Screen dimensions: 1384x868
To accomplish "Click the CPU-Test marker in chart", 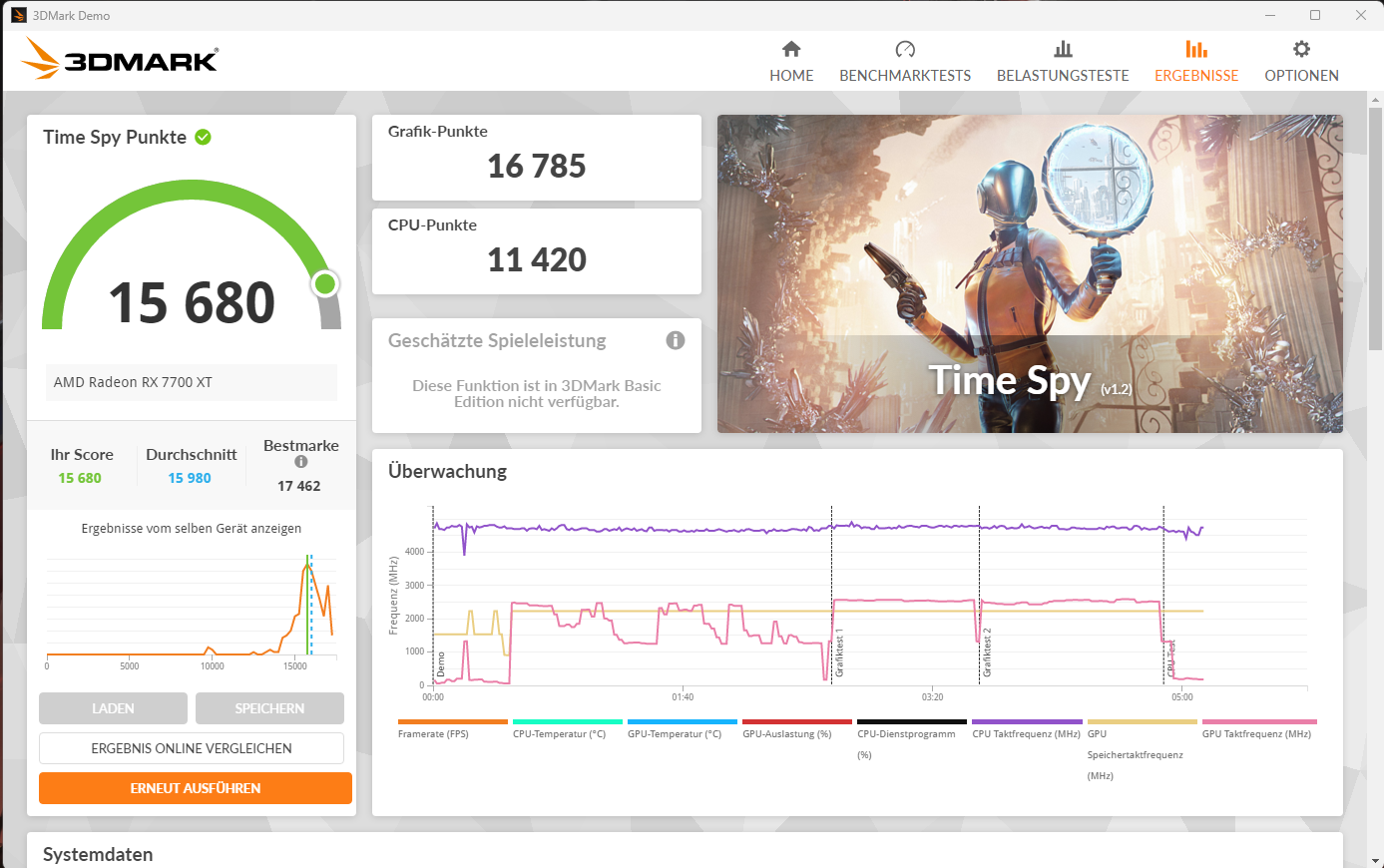I will pos(1171,658).
